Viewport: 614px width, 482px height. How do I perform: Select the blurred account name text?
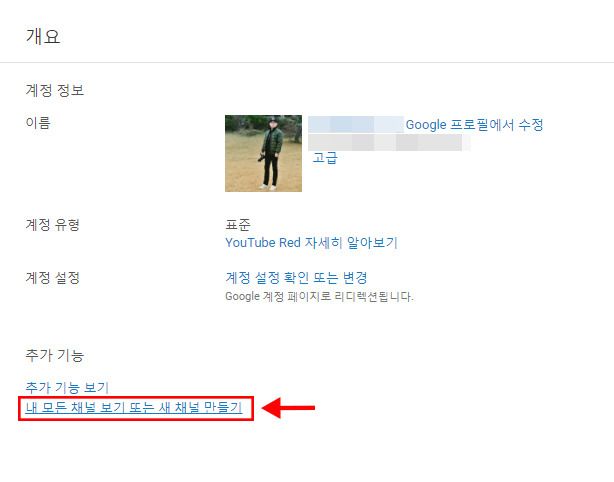(356, 124)
